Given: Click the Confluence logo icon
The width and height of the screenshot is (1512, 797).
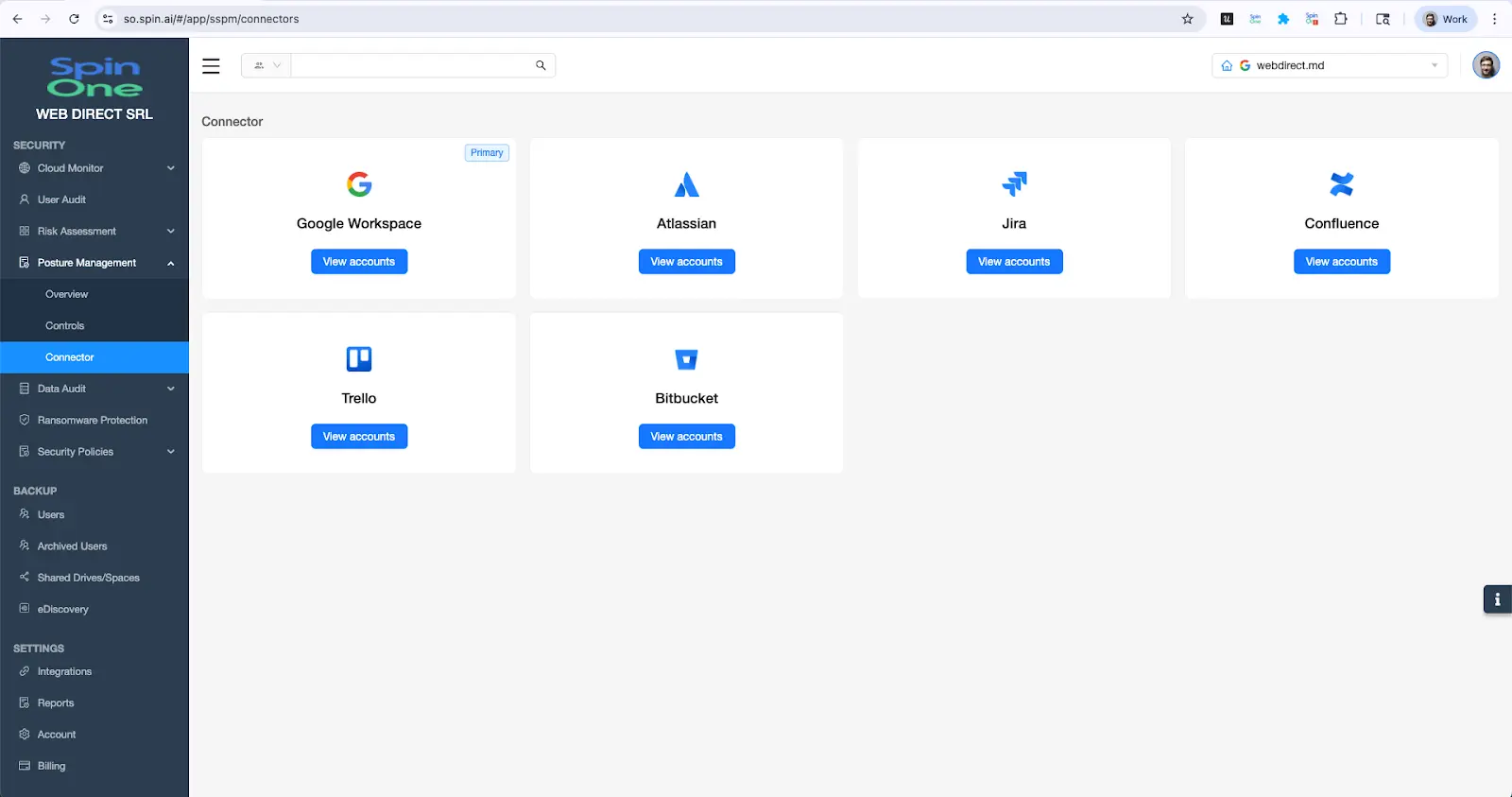Looking at the screenshot, I should 1342,183.
